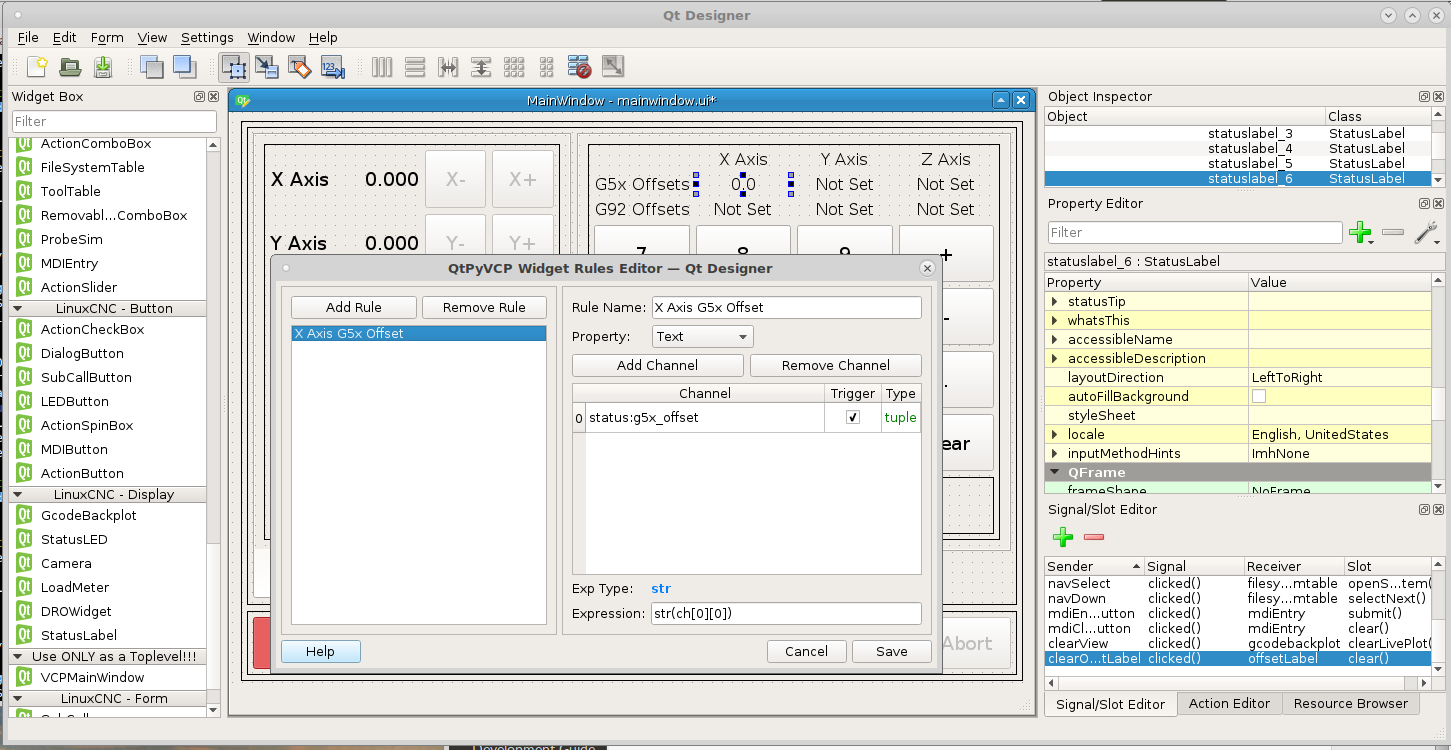
Task: Click Help in the Rules Editor
Action: [320, 652]
